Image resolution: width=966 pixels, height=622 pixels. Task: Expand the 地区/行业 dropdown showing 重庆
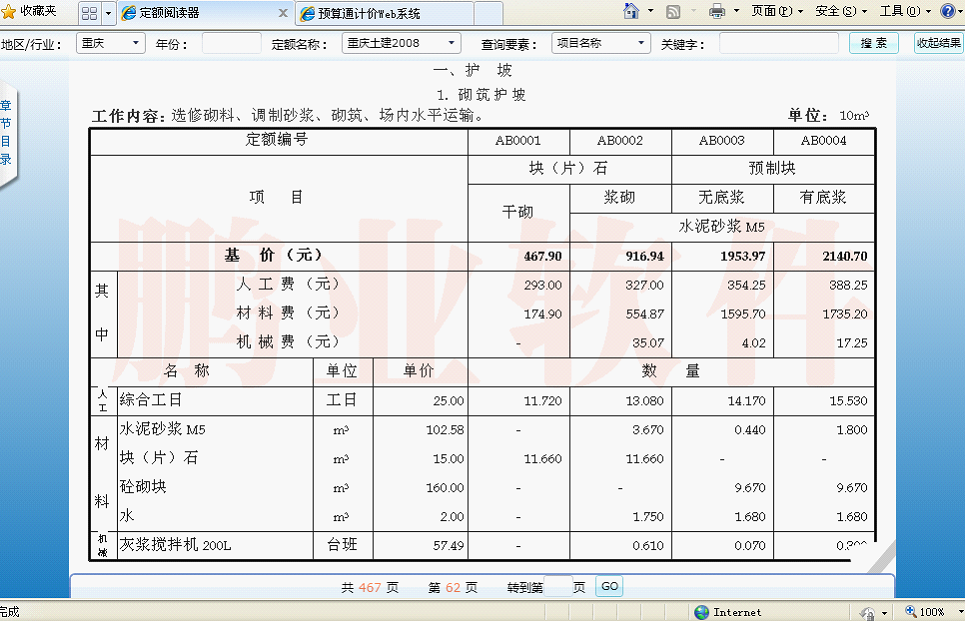108,44
